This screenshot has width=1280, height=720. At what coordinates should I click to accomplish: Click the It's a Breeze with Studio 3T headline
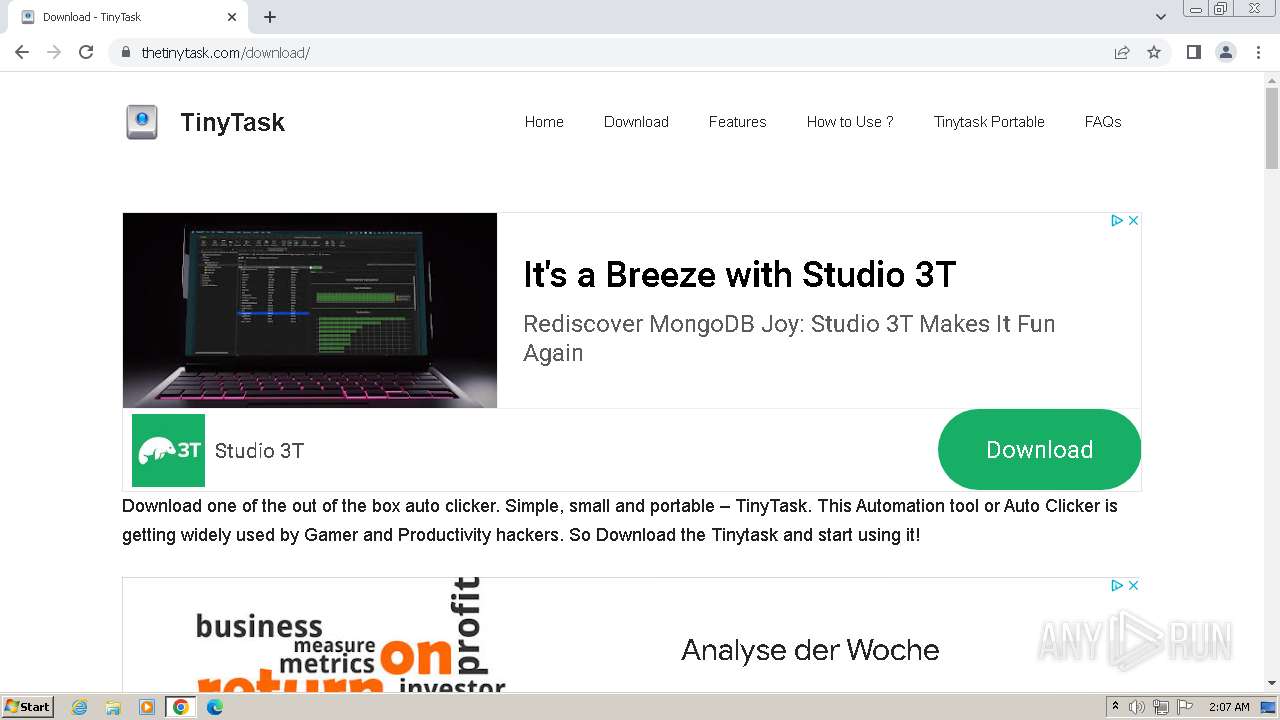(x=739, y=275)
